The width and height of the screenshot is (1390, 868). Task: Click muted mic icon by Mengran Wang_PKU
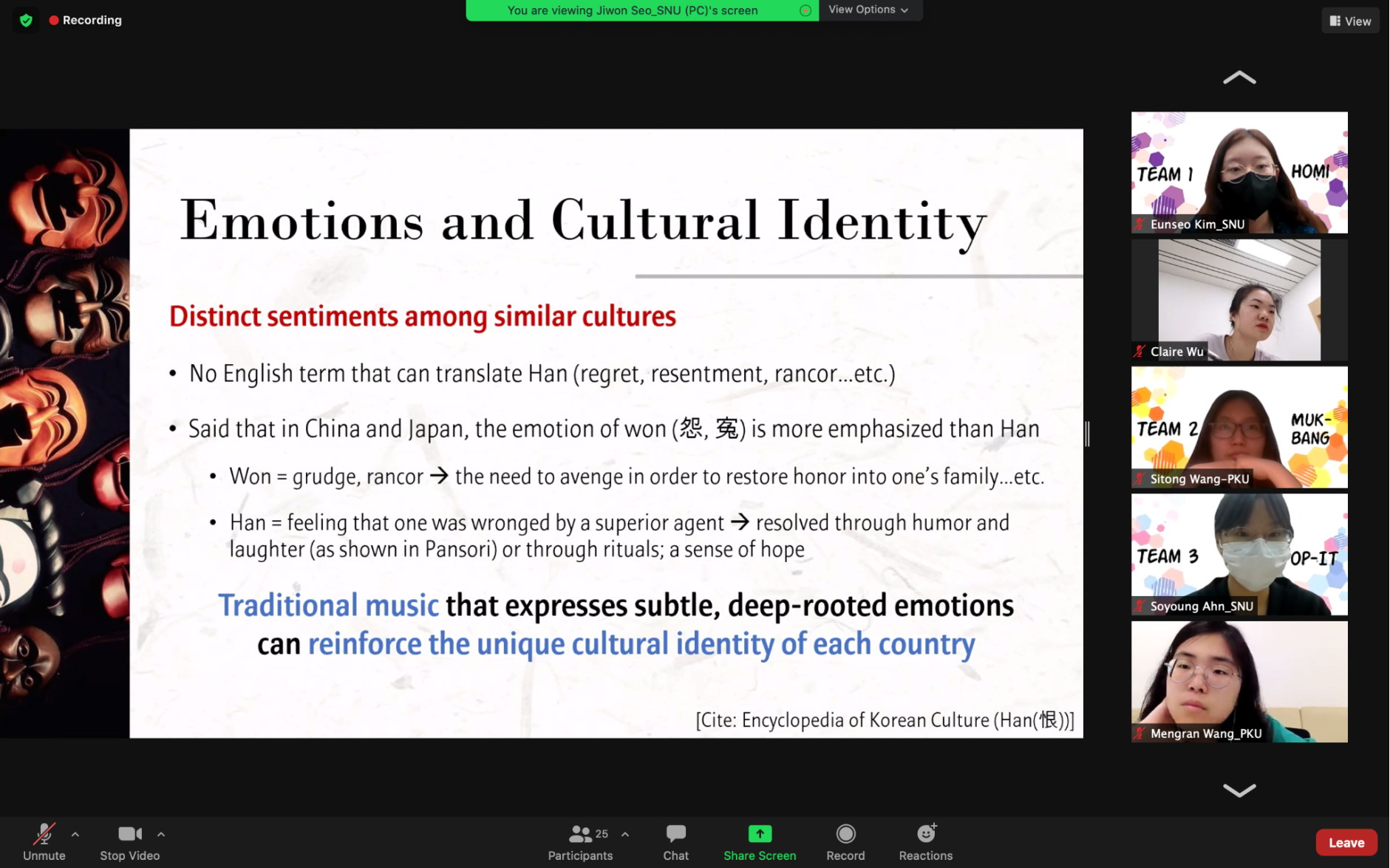coord(1140,734)
